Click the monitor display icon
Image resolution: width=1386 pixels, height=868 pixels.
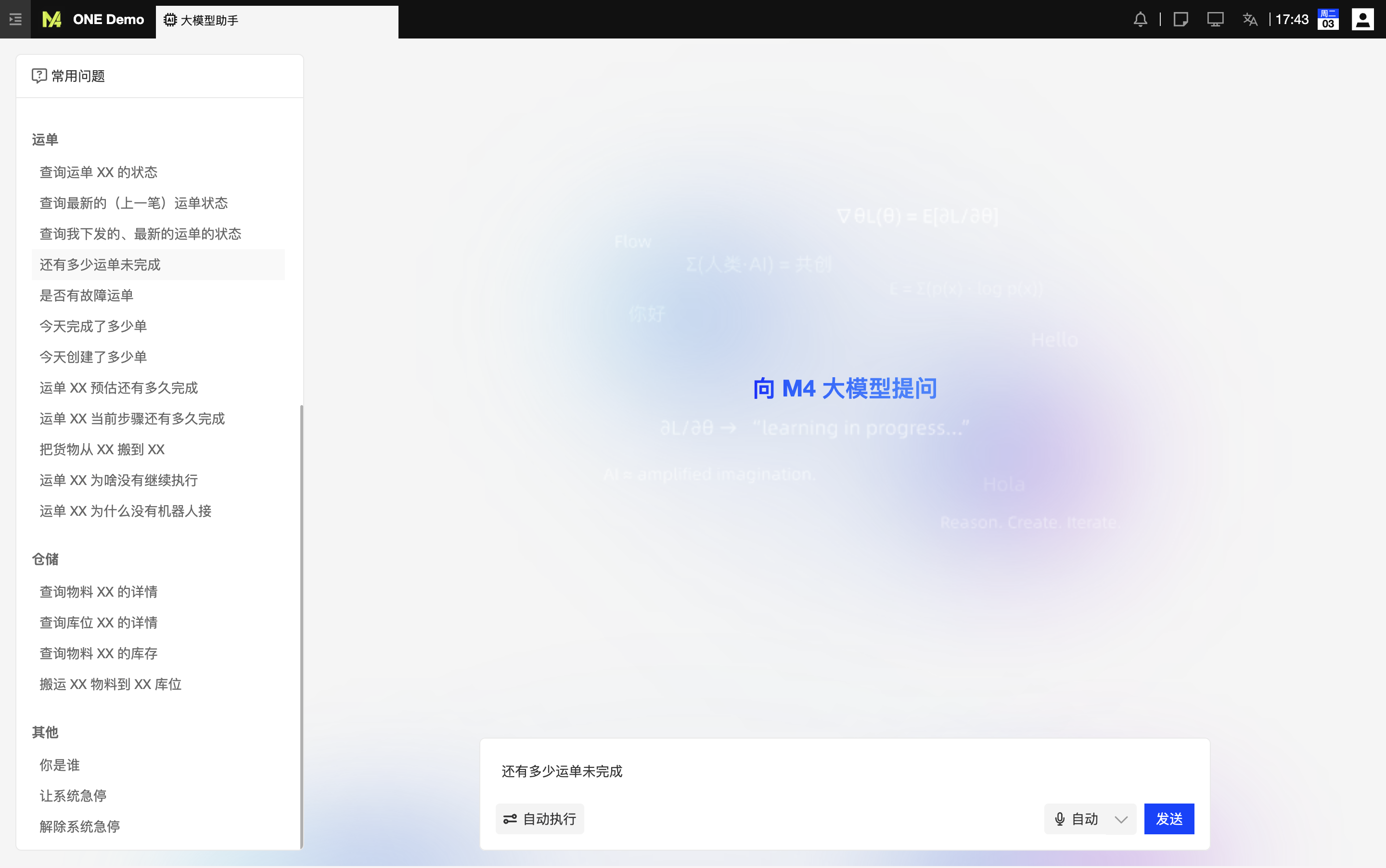pos(1215,20)
